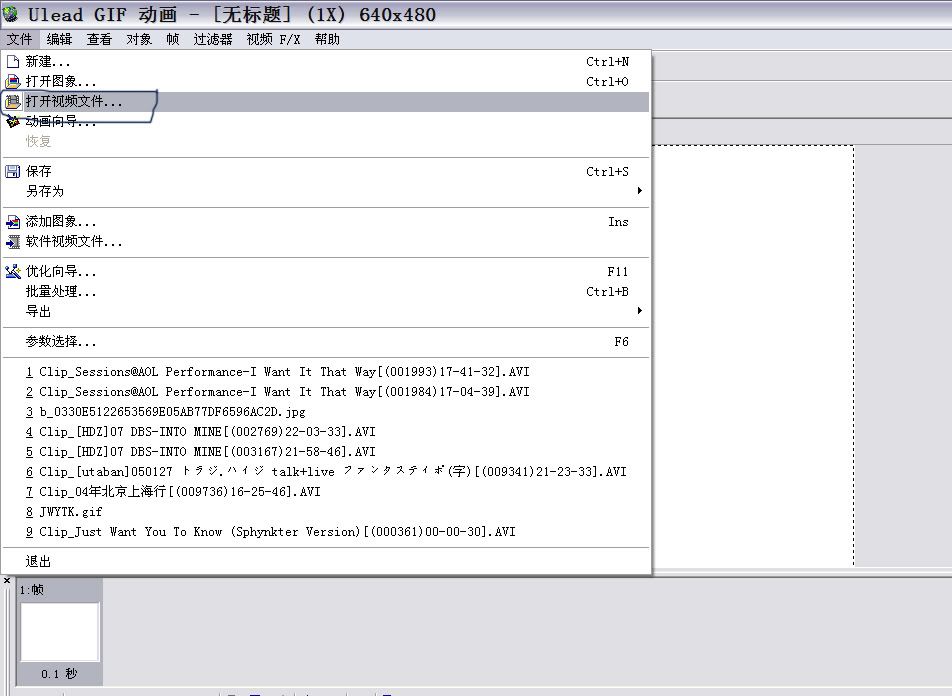Select frame 1 thumbnail in frame panel

pyautogui.click(x=60, y=632)
